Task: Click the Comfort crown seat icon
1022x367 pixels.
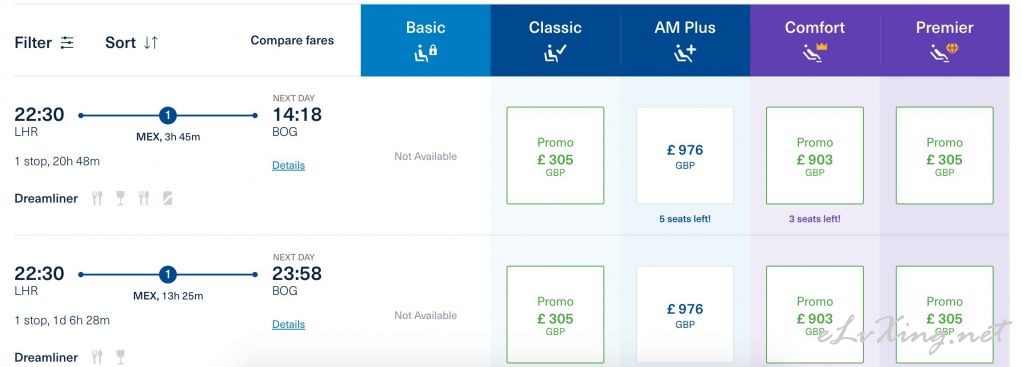Action: tap(815, 53)
